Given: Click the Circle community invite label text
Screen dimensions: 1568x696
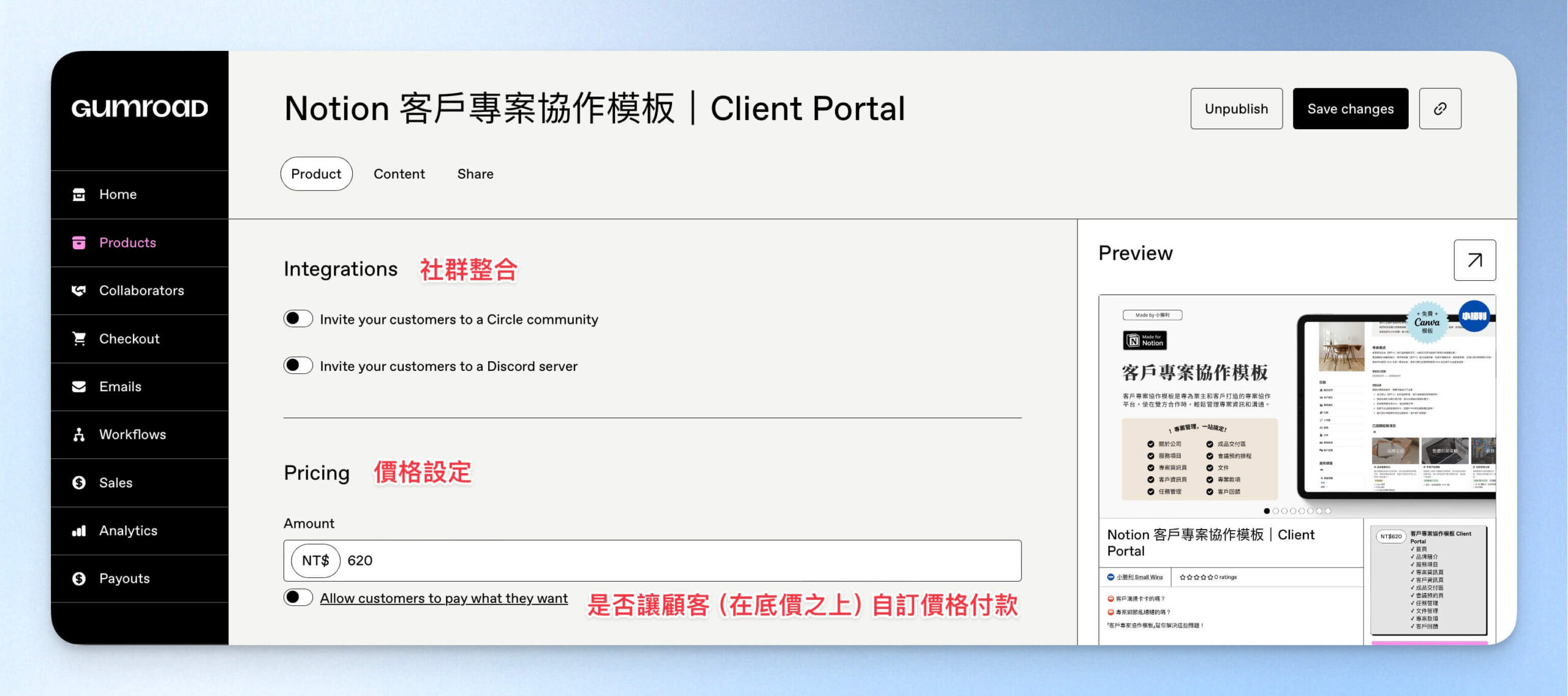Looking at the screenshot, I should point(459,320).
